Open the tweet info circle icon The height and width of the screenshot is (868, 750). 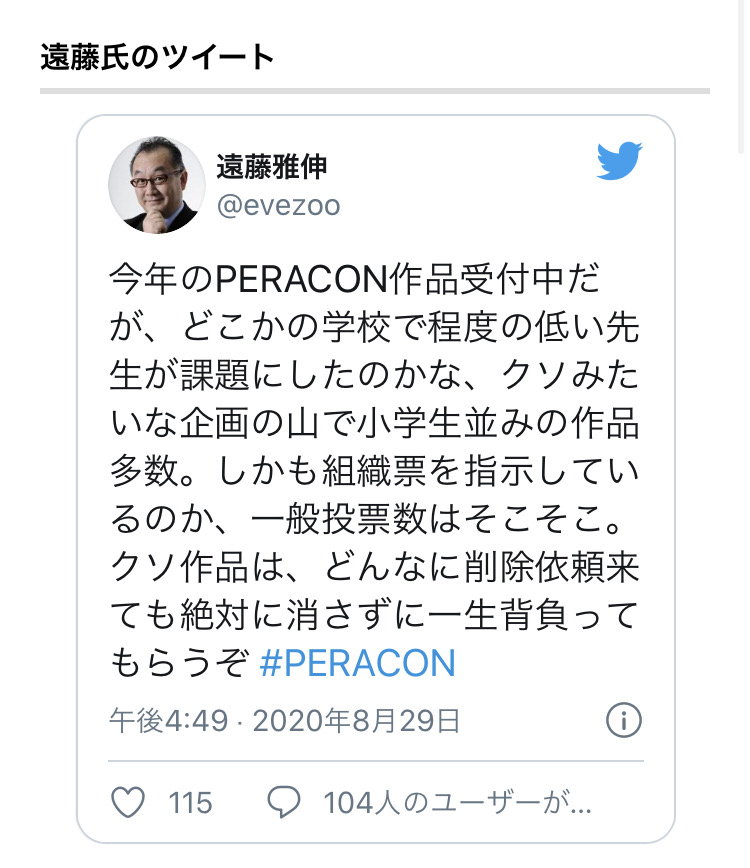pos(624,721)
